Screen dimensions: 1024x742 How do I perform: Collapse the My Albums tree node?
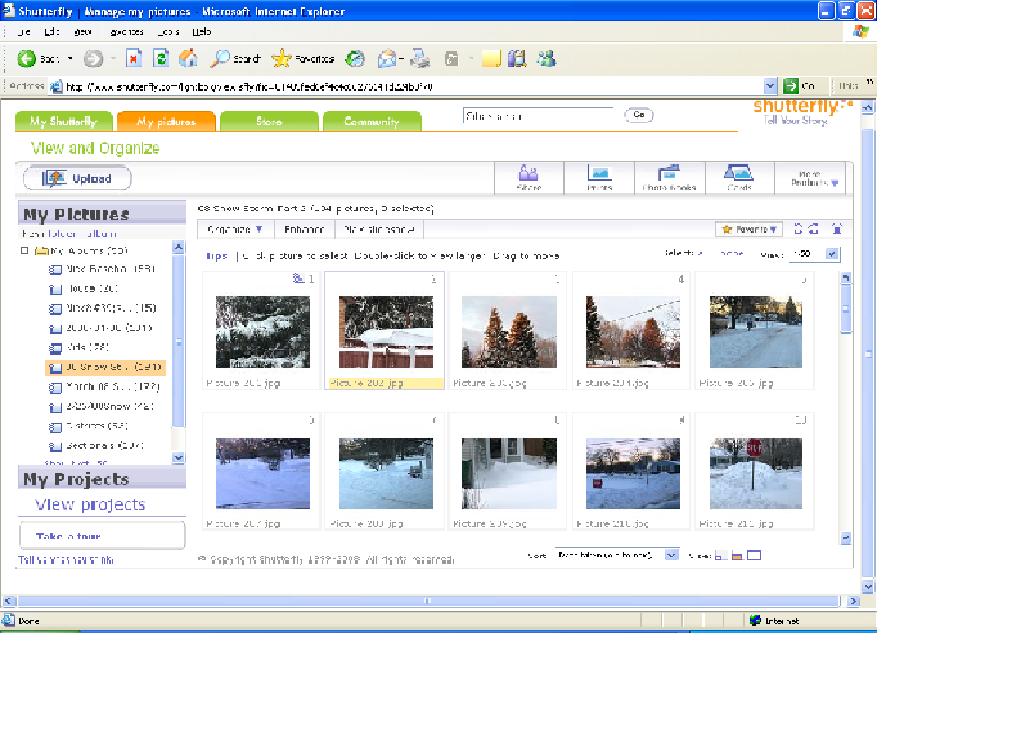pyautogui.click(x=25, y=251)
